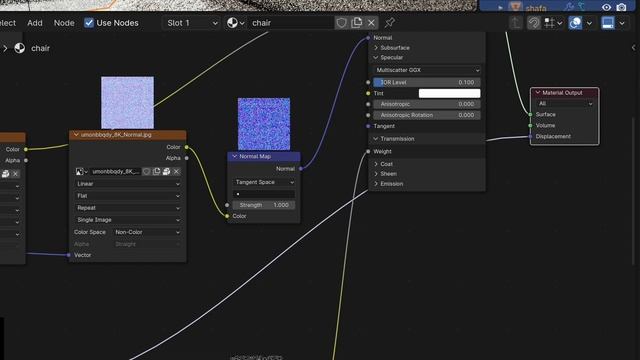Click open image icon on the left image node

(5, 174)
